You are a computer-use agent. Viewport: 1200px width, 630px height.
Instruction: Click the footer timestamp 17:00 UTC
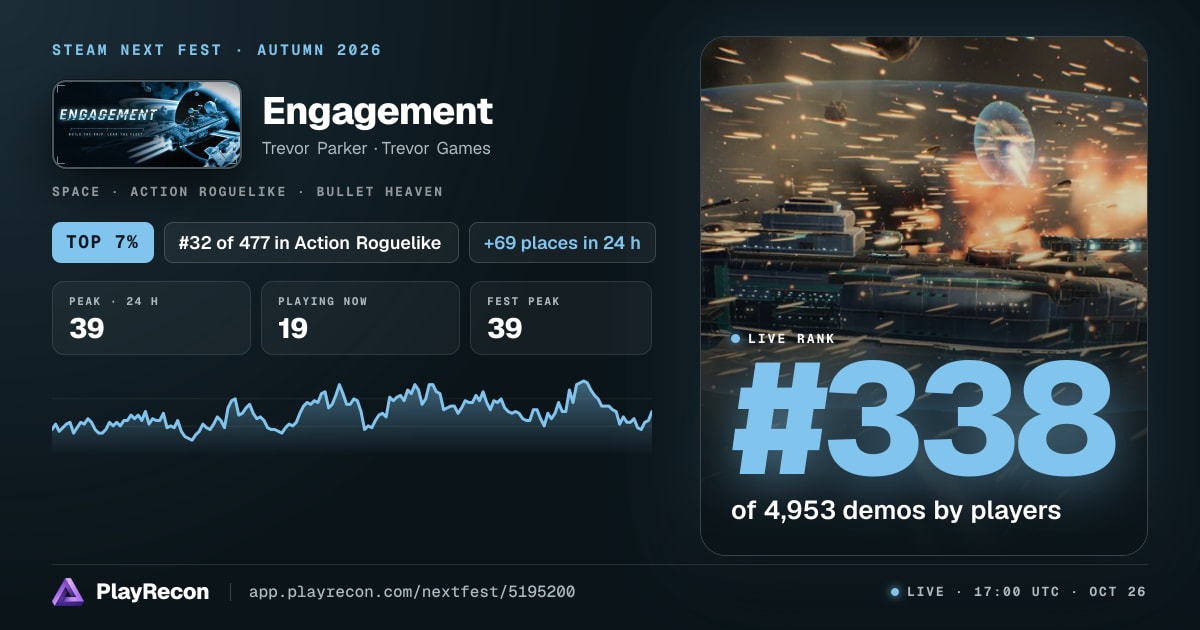[1015, 592]
